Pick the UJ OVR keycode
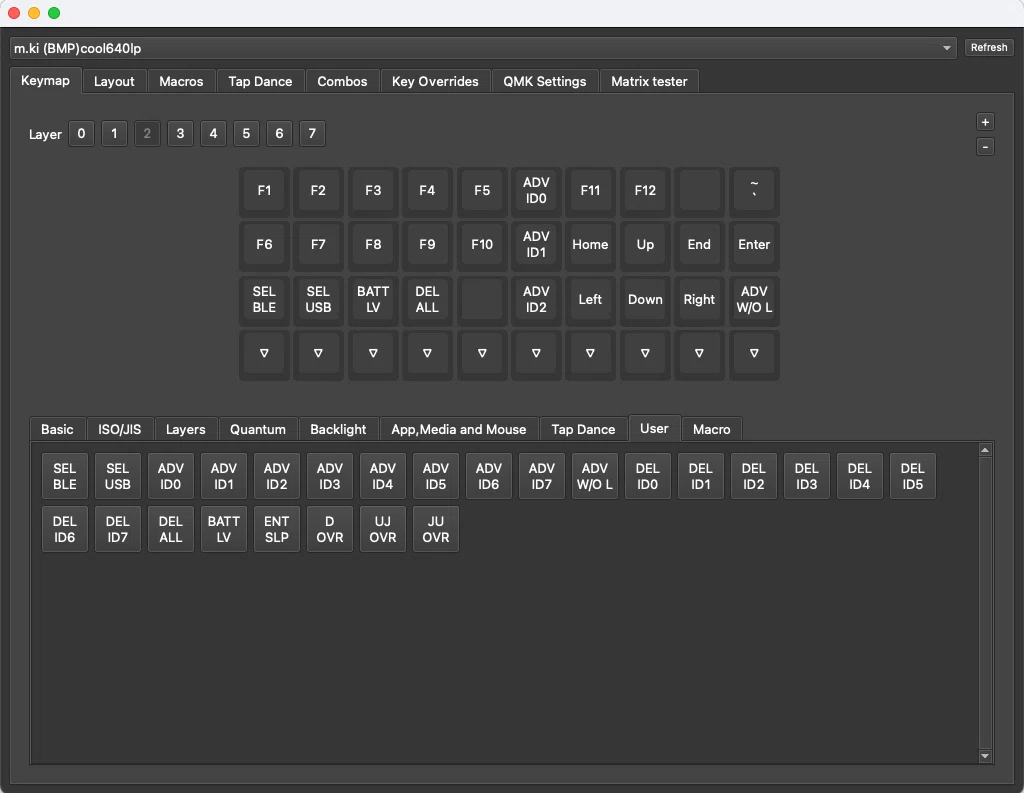 (383, 529)
